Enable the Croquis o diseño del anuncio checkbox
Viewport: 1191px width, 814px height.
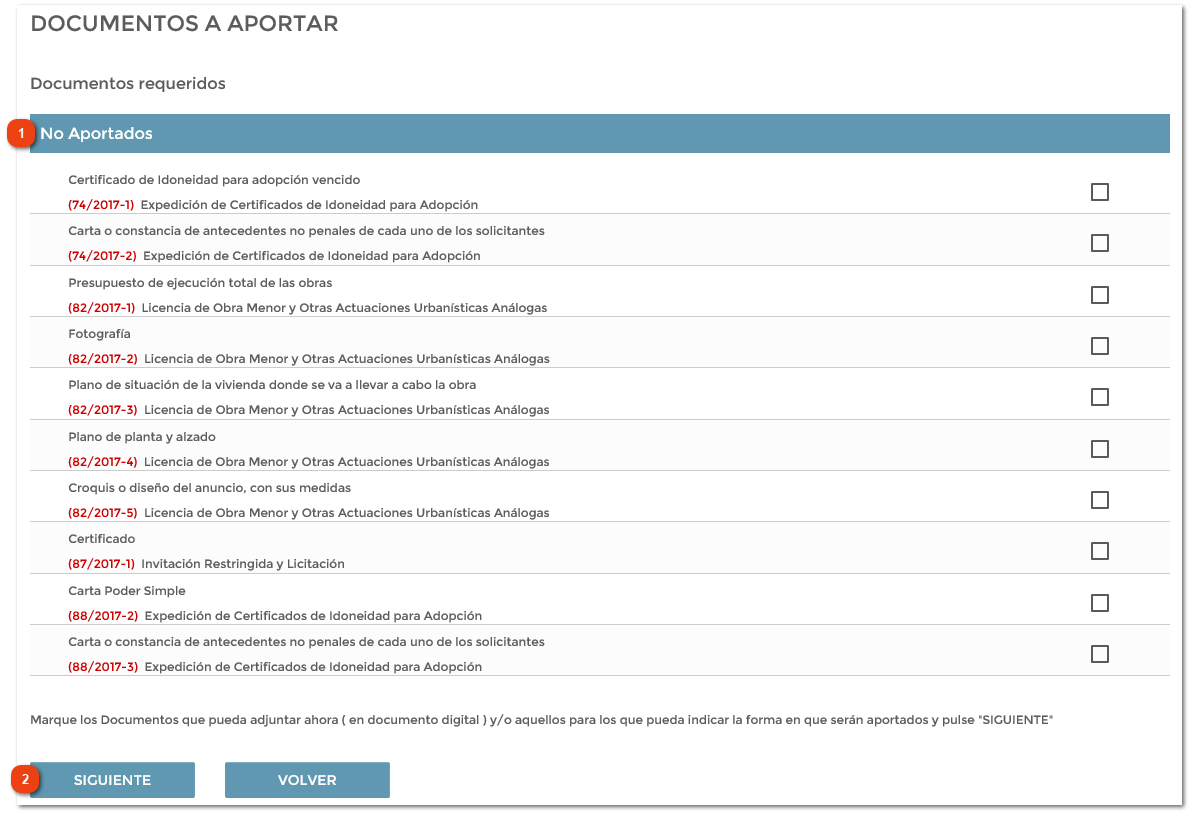coord(1100,499)
